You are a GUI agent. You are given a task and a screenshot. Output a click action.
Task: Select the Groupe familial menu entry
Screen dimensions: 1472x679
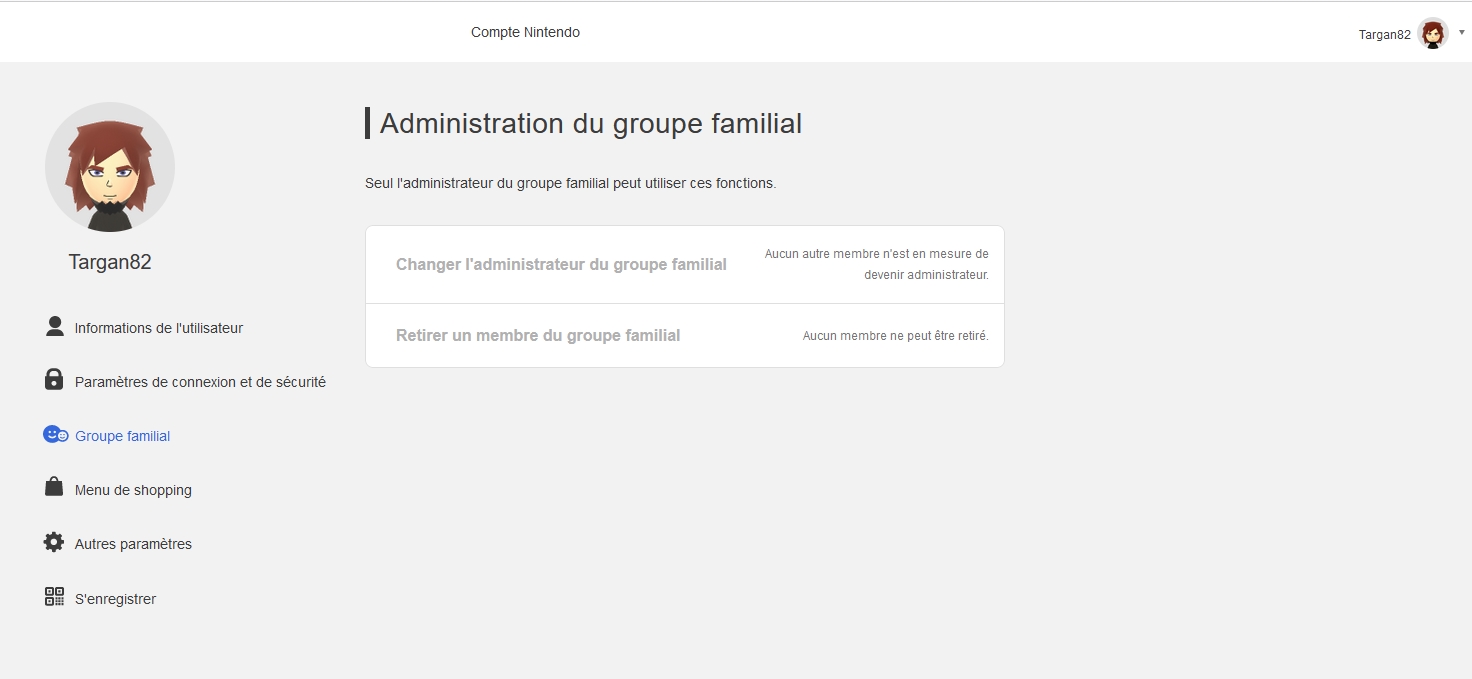pyautogui.click(x=122, y=436)
